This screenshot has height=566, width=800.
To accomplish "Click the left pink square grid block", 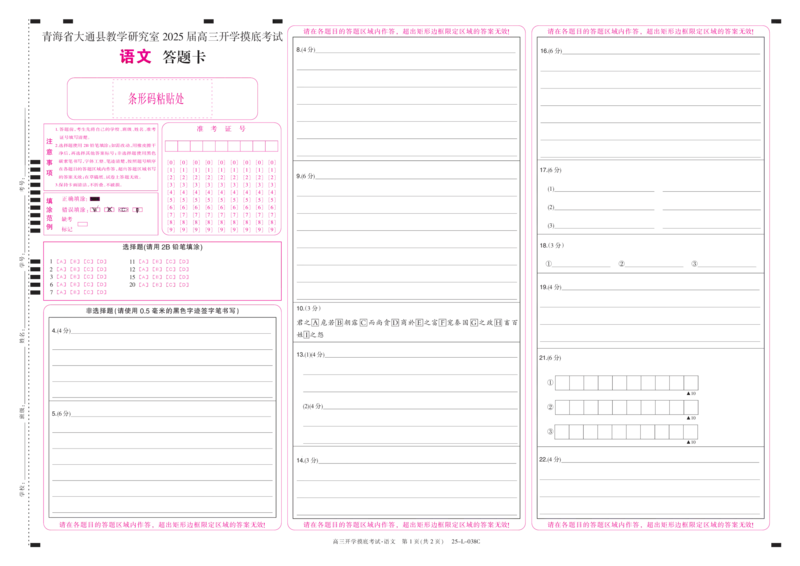I will pos(81,275).
